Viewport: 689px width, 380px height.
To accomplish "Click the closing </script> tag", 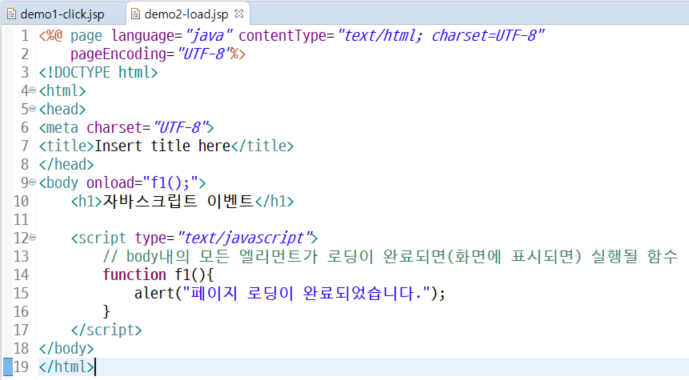I will click(106, 330).
